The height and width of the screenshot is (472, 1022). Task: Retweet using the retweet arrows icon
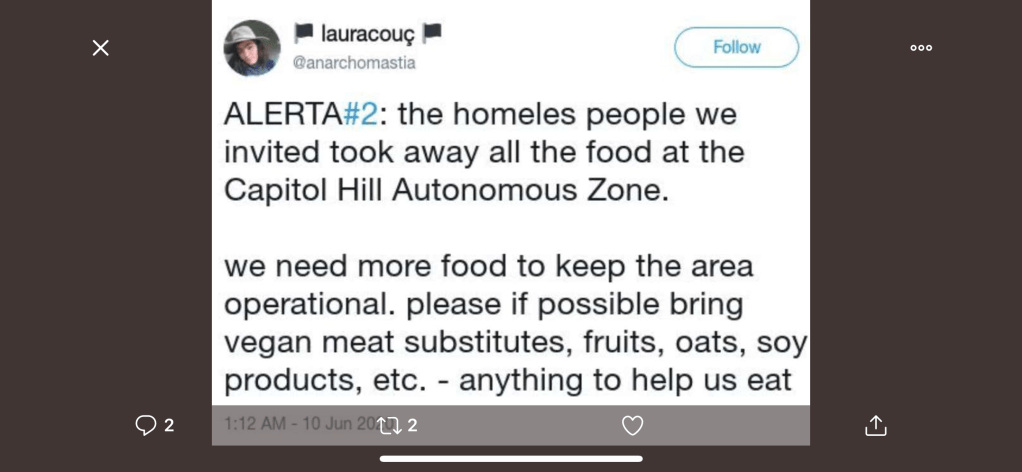click(x=389, y=425)
